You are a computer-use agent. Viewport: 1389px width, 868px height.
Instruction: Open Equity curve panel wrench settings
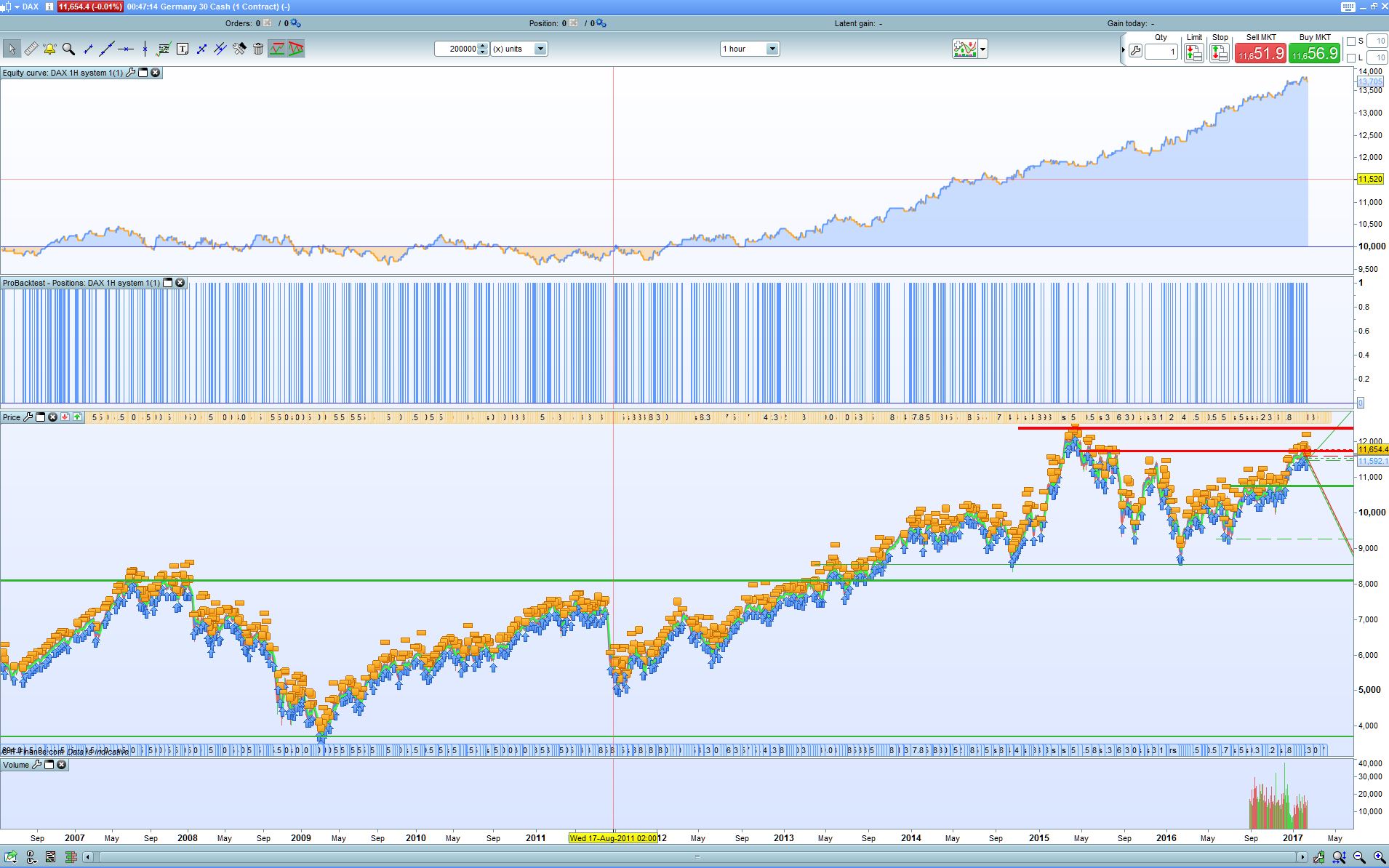tap(131, 73)
